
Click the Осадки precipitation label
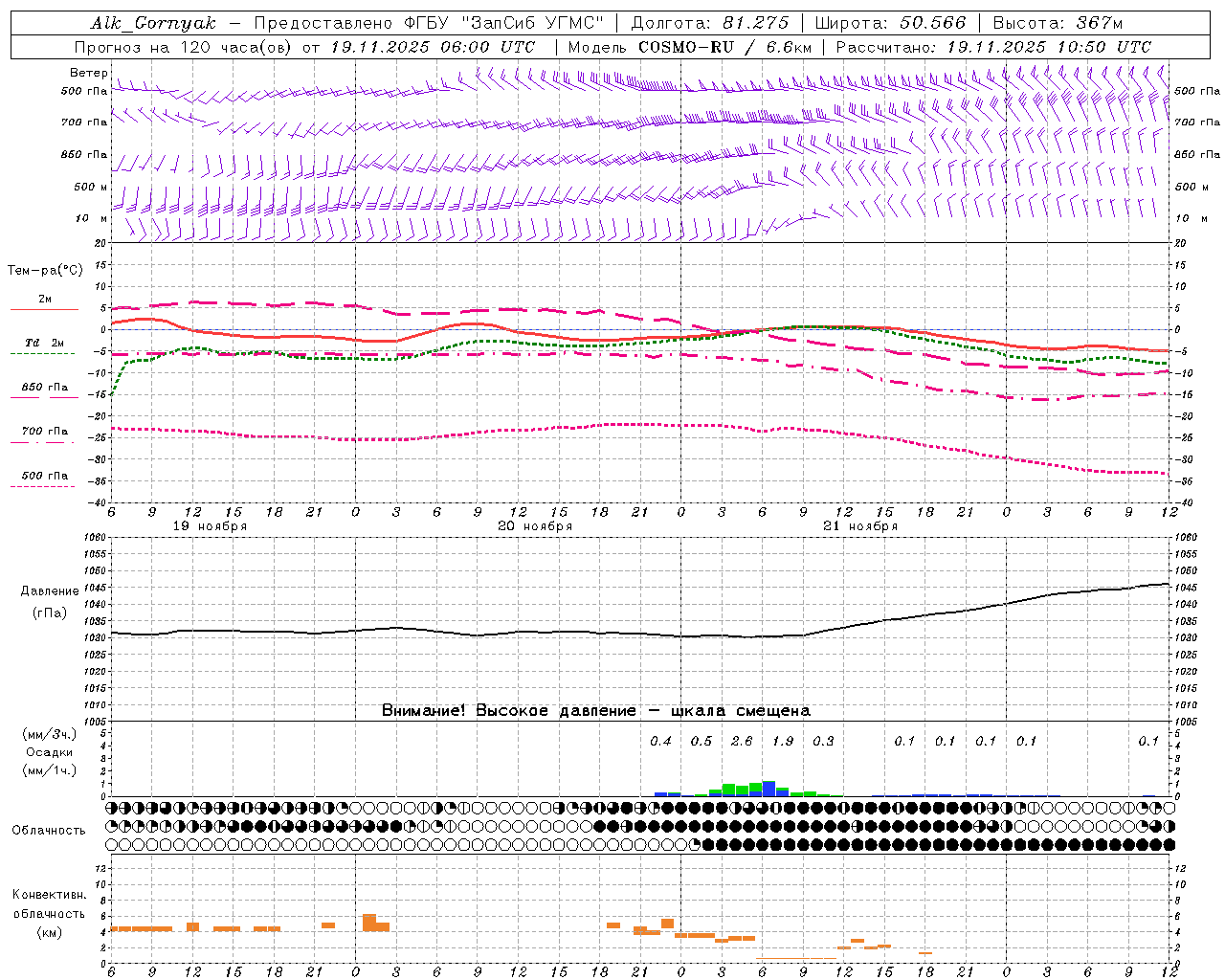coord(50,752)
